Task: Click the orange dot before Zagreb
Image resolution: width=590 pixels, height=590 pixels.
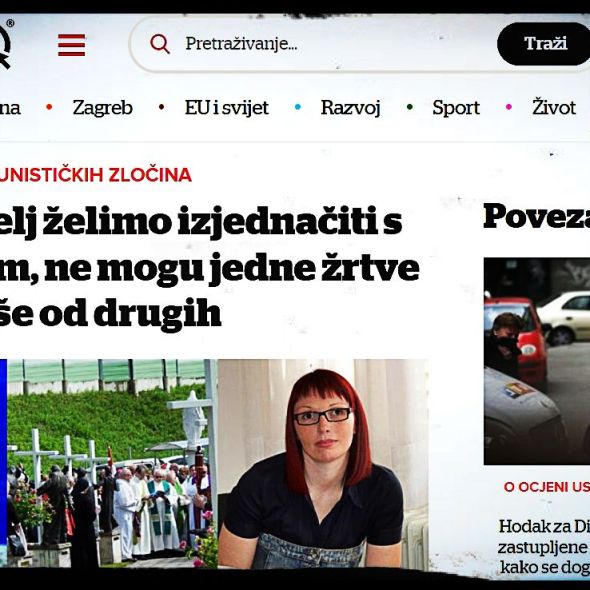Action: pyautogui.click(x=49, y=107)
